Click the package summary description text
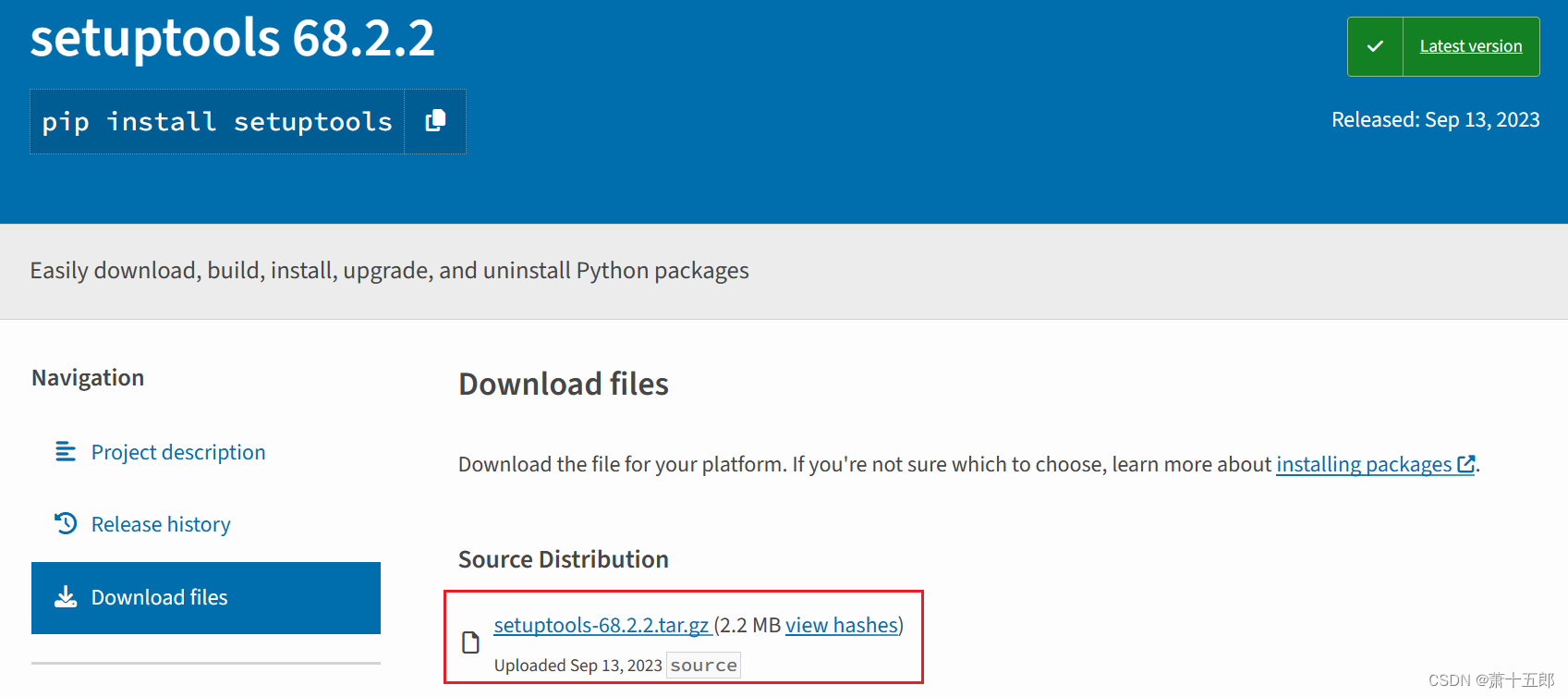This screenshot has height=697, width=1568. coord(389,270)
